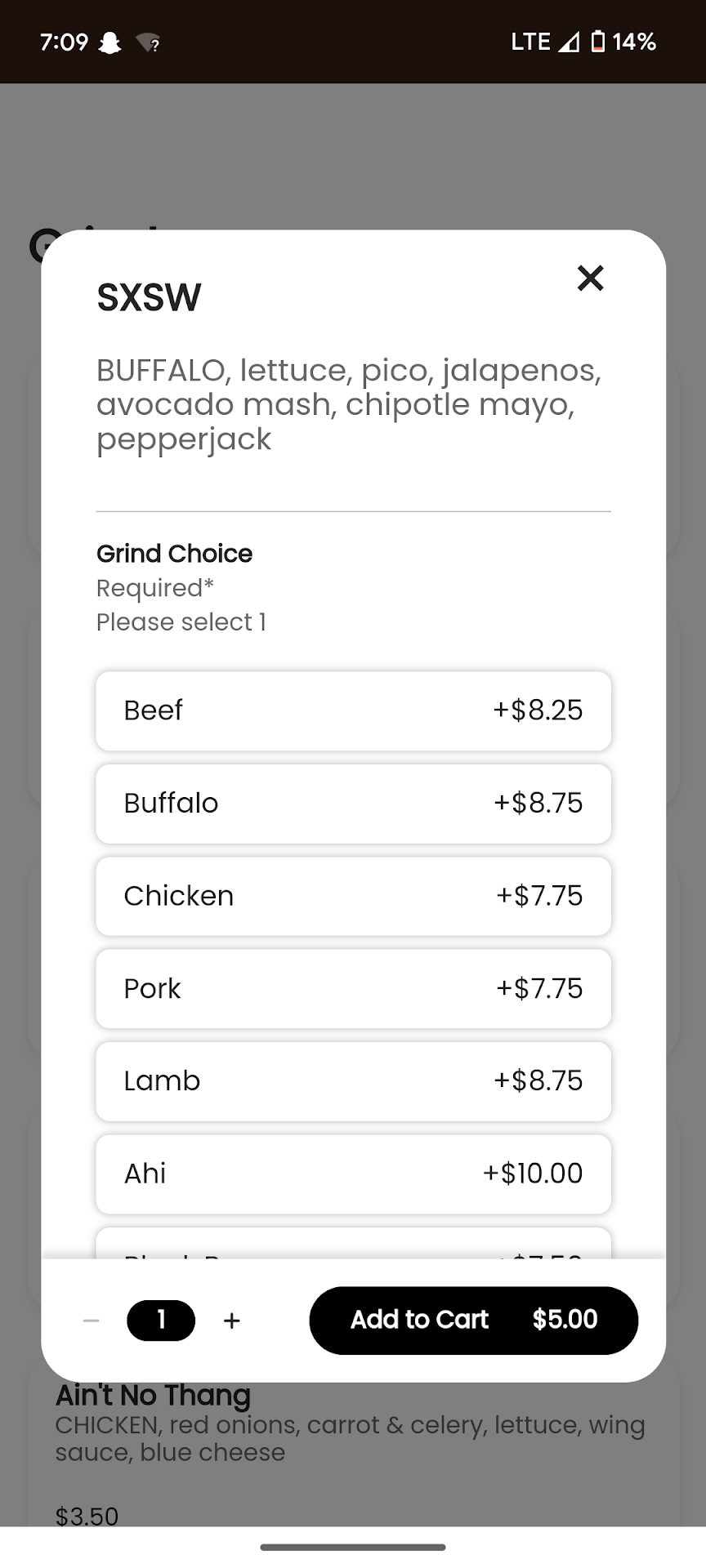Decrease quantity with minus icon
Viewport: 706px width, 1568px height.
92,1321
